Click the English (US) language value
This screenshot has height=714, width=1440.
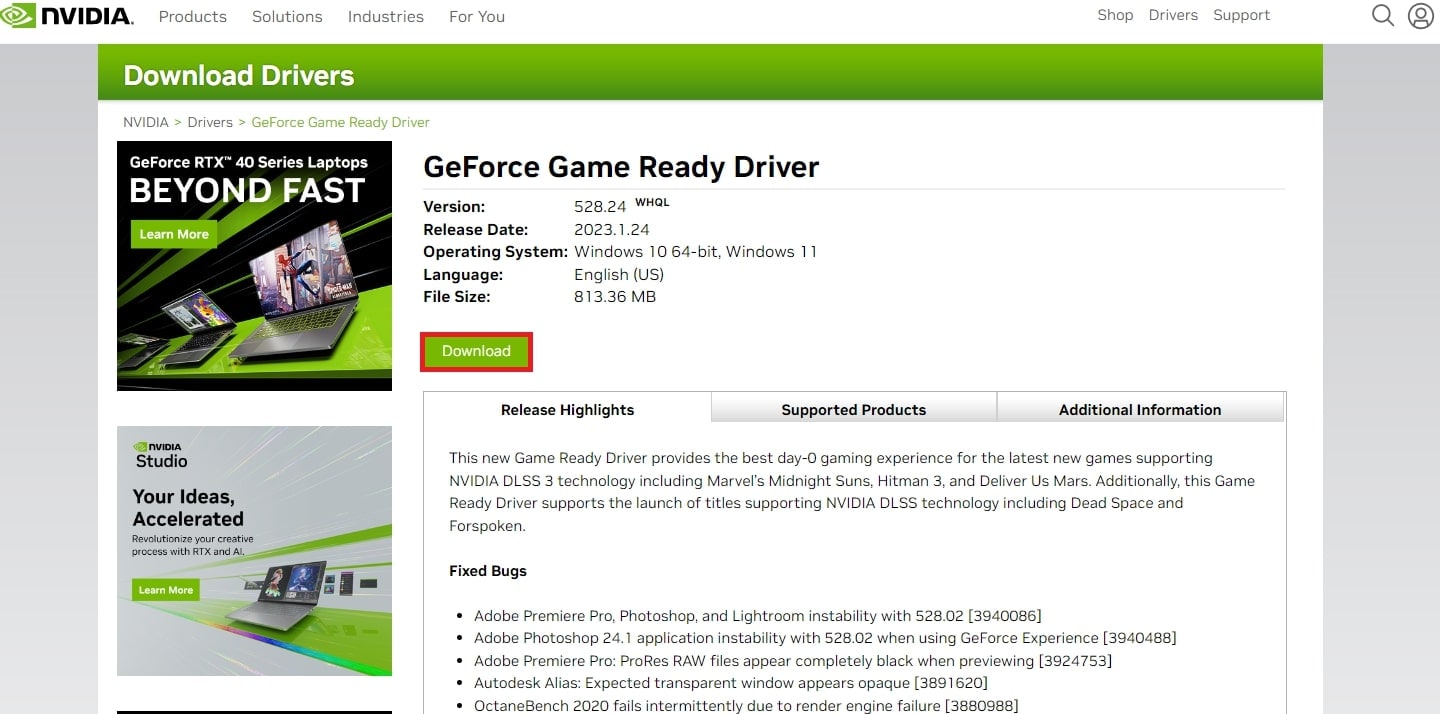pos(619,274)
